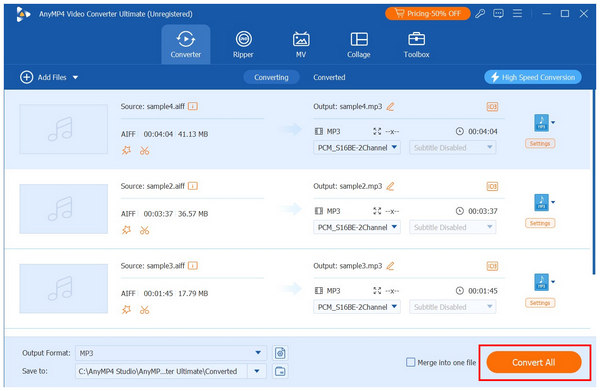Click the edit effects wand for sample2.aiff
600x391 pixels.
[126, 230]
